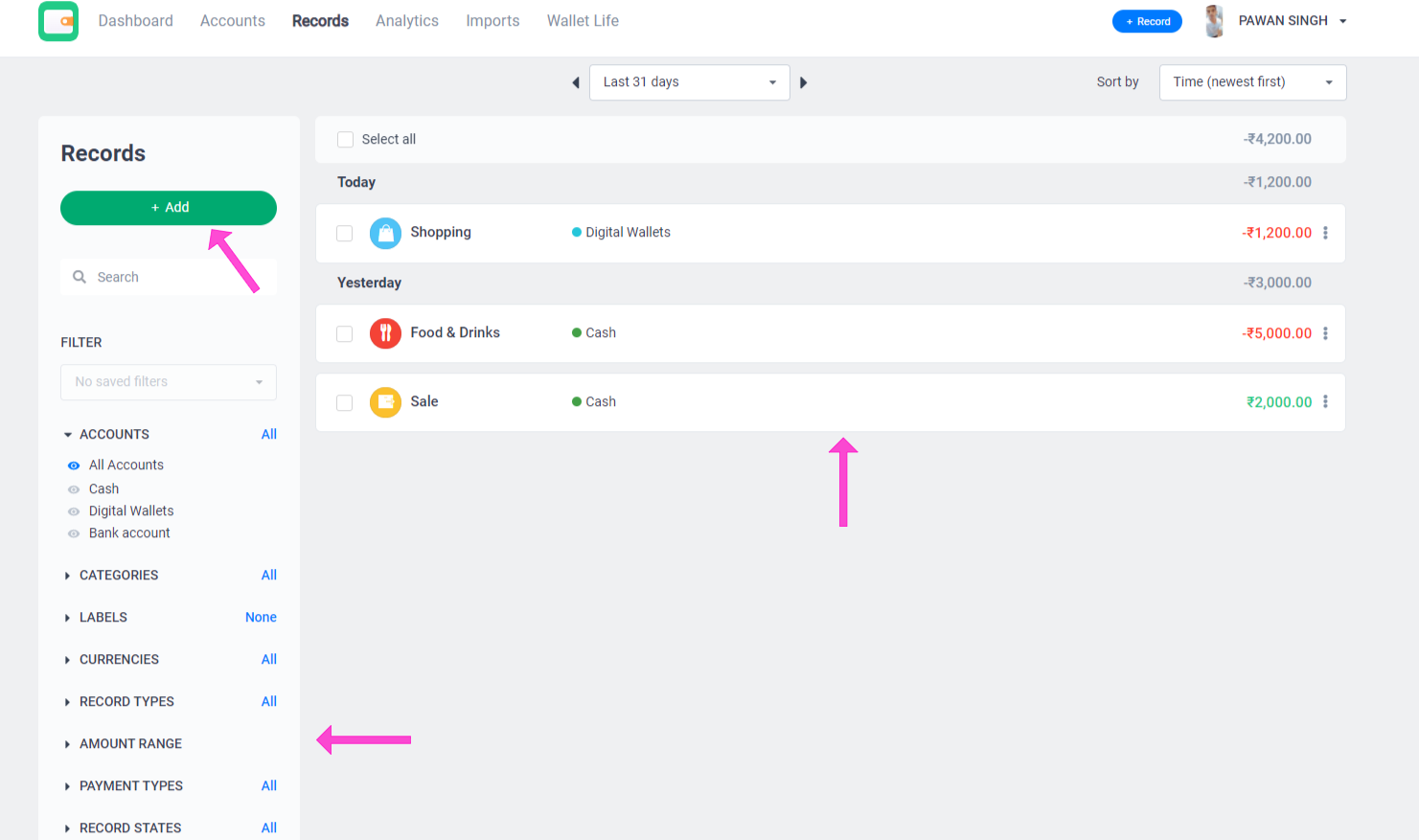Click the Digital Wallets blue account dot
The image size is (1419, 840).
(577, 233)
